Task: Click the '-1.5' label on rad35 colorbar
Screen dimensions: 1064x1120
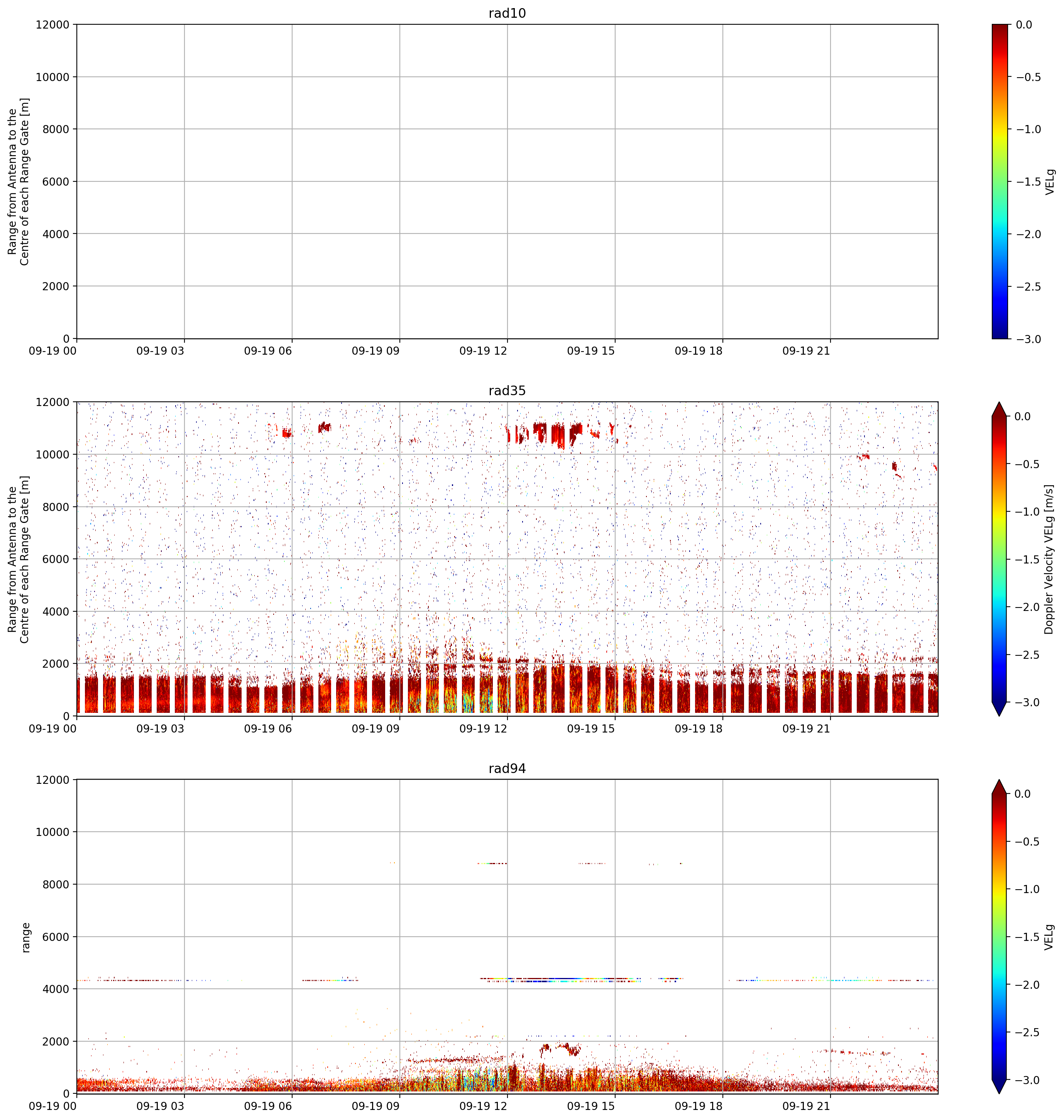Action: [1027, 560]
